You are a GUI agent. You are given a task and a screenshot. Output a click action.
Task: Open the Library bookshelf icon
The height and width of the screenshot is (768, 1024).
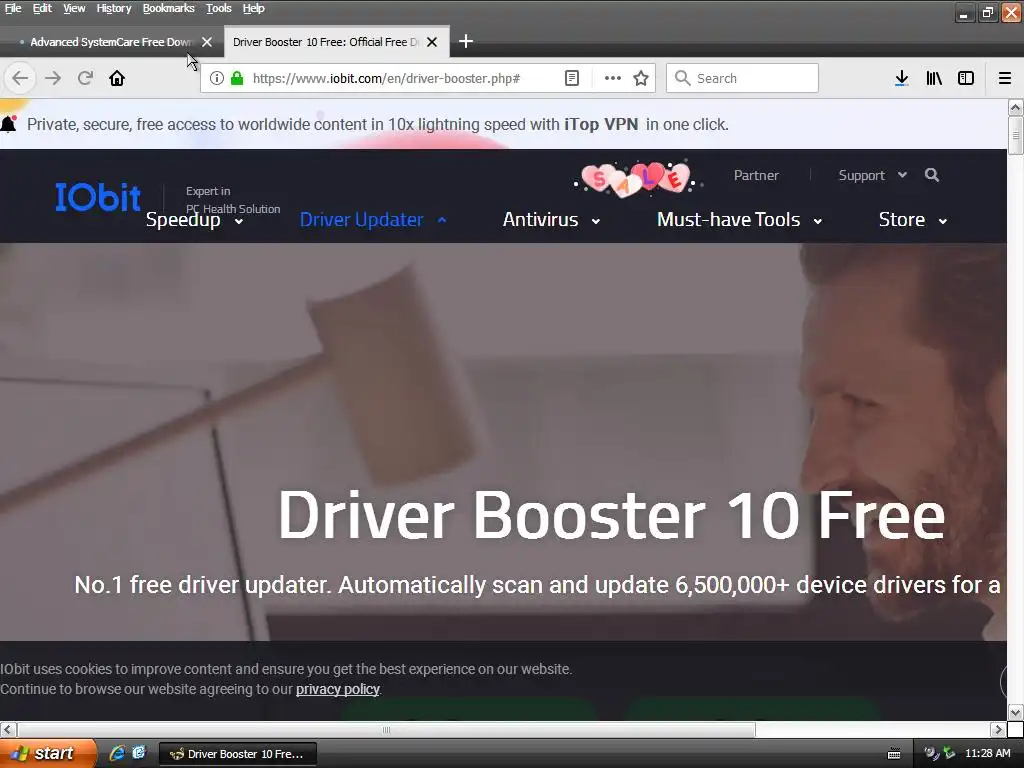tap(934, 78)
